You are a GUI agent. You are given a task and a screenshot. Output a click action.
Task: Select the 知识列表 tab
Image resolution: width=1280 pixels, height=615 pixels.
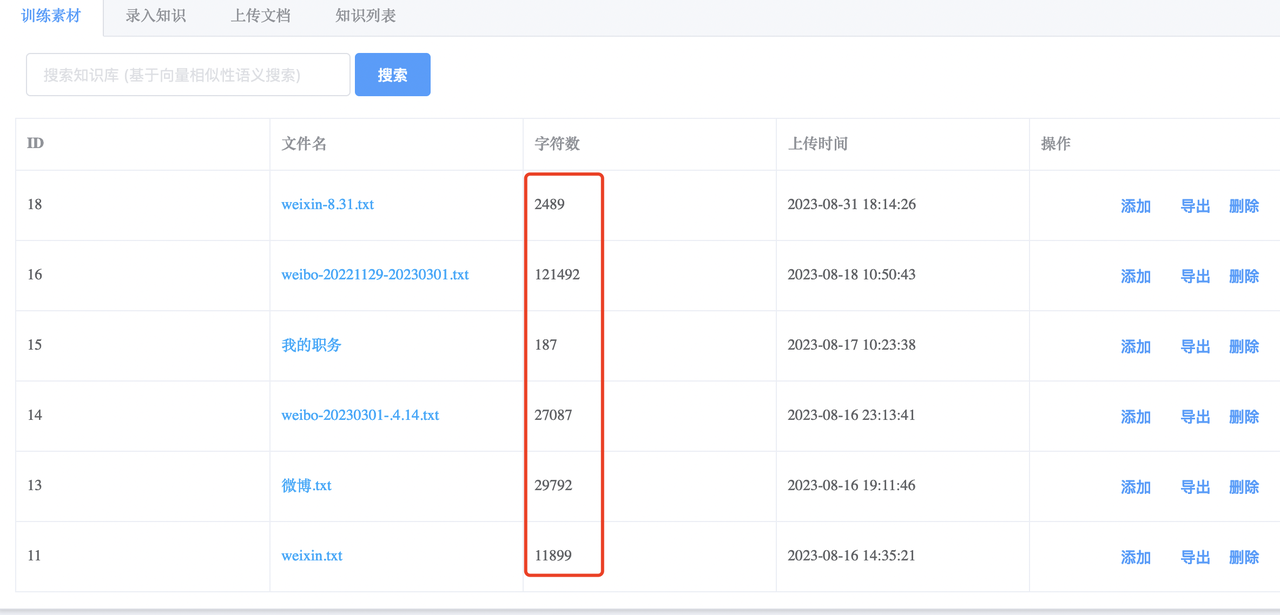365,16
